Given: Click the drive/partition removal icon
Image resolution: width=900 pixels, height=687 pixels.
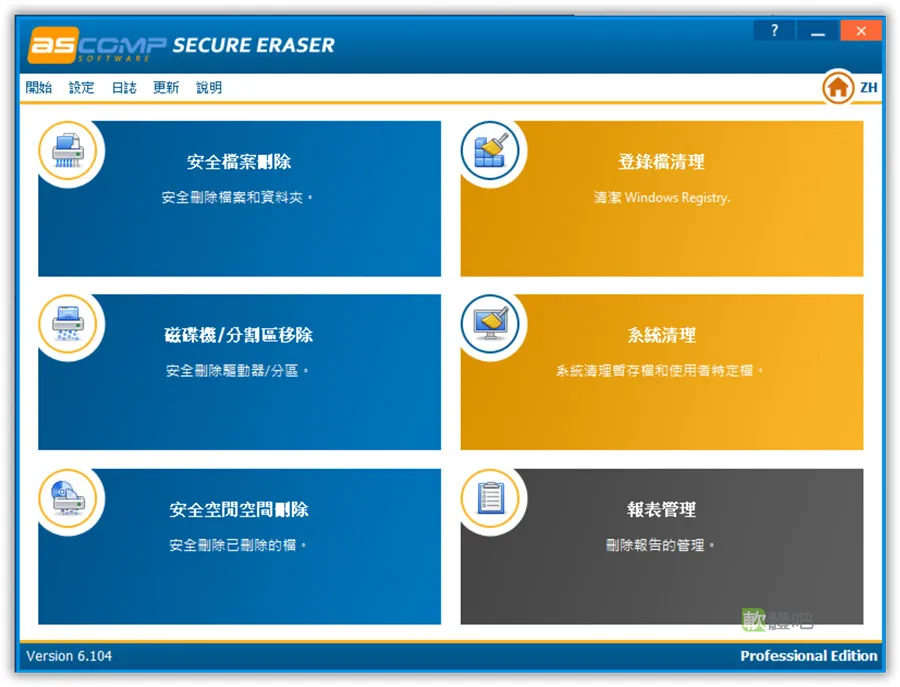Looking at the screenshot, I should pyautogui.click(x=68, y=324).
